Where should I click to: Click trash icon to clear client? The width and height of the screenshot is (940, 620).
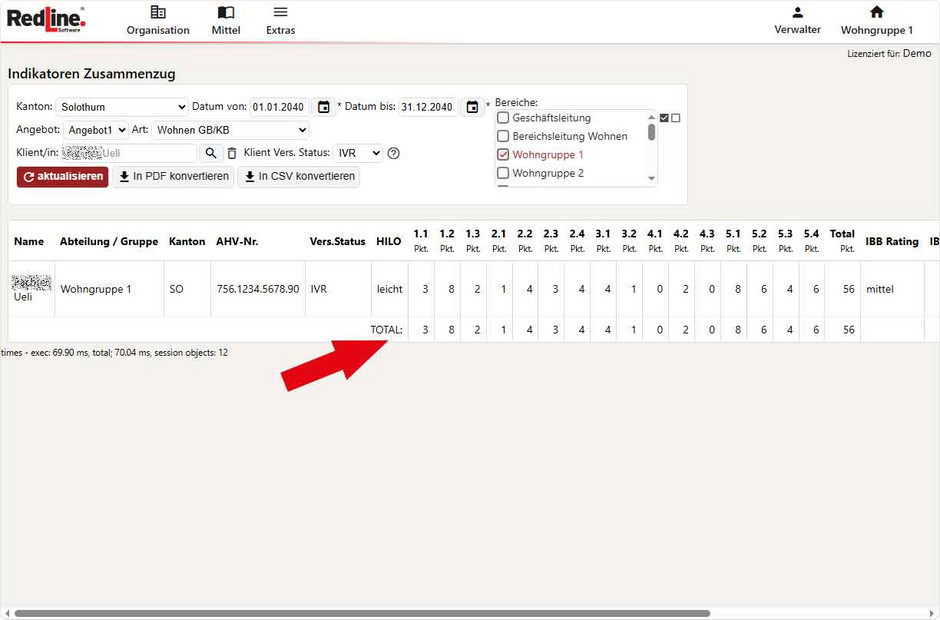click(232, 153)
